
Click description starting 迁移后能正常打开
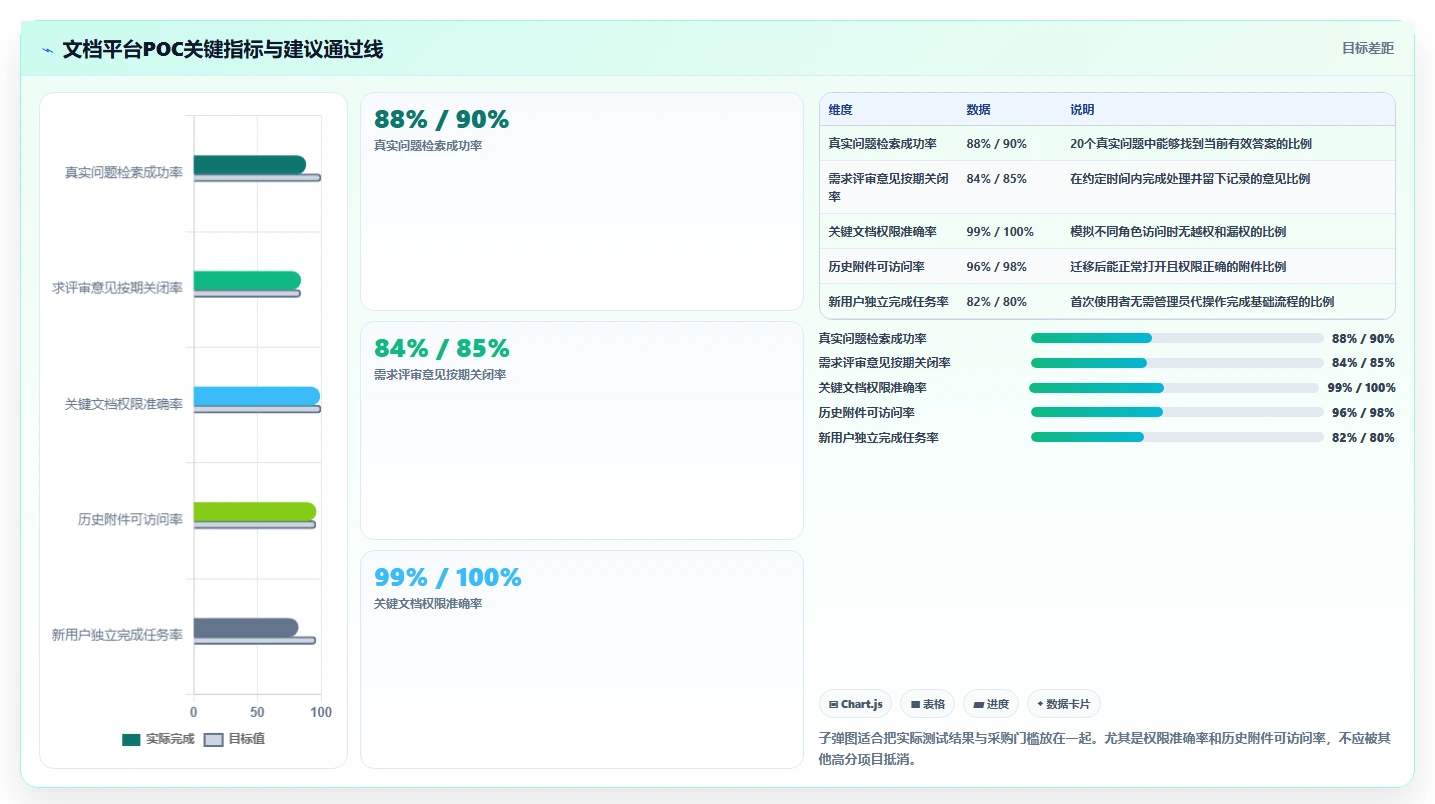1178,267
